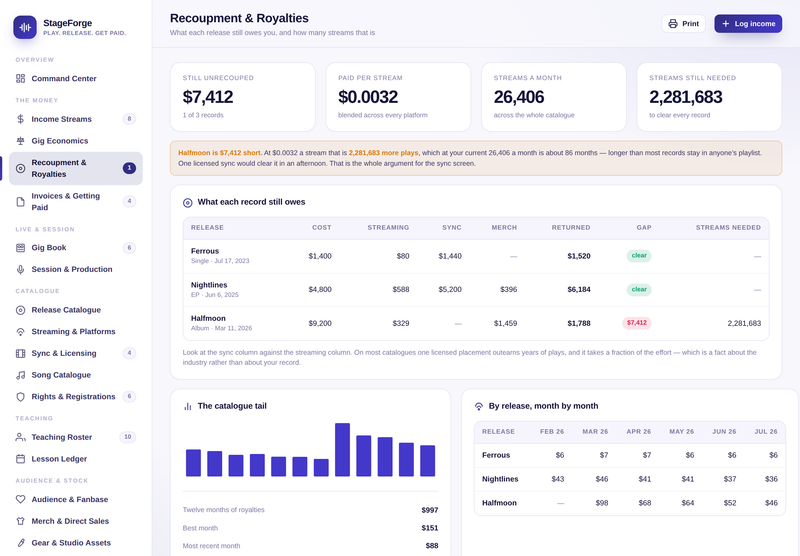Log income with the purple button
Viewport: 800px width, 556px height.
[x=748, y=24]
